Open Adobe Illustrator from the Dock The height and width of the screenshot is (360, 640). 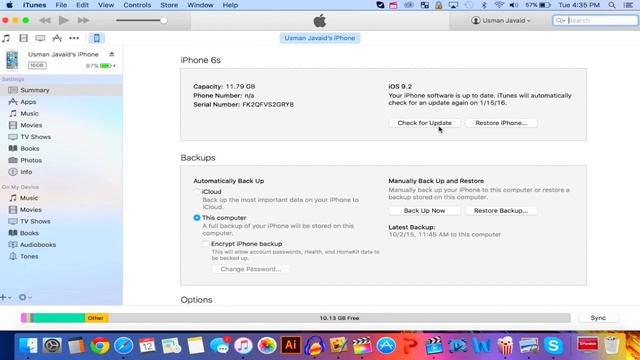click(x=291, y=345)
